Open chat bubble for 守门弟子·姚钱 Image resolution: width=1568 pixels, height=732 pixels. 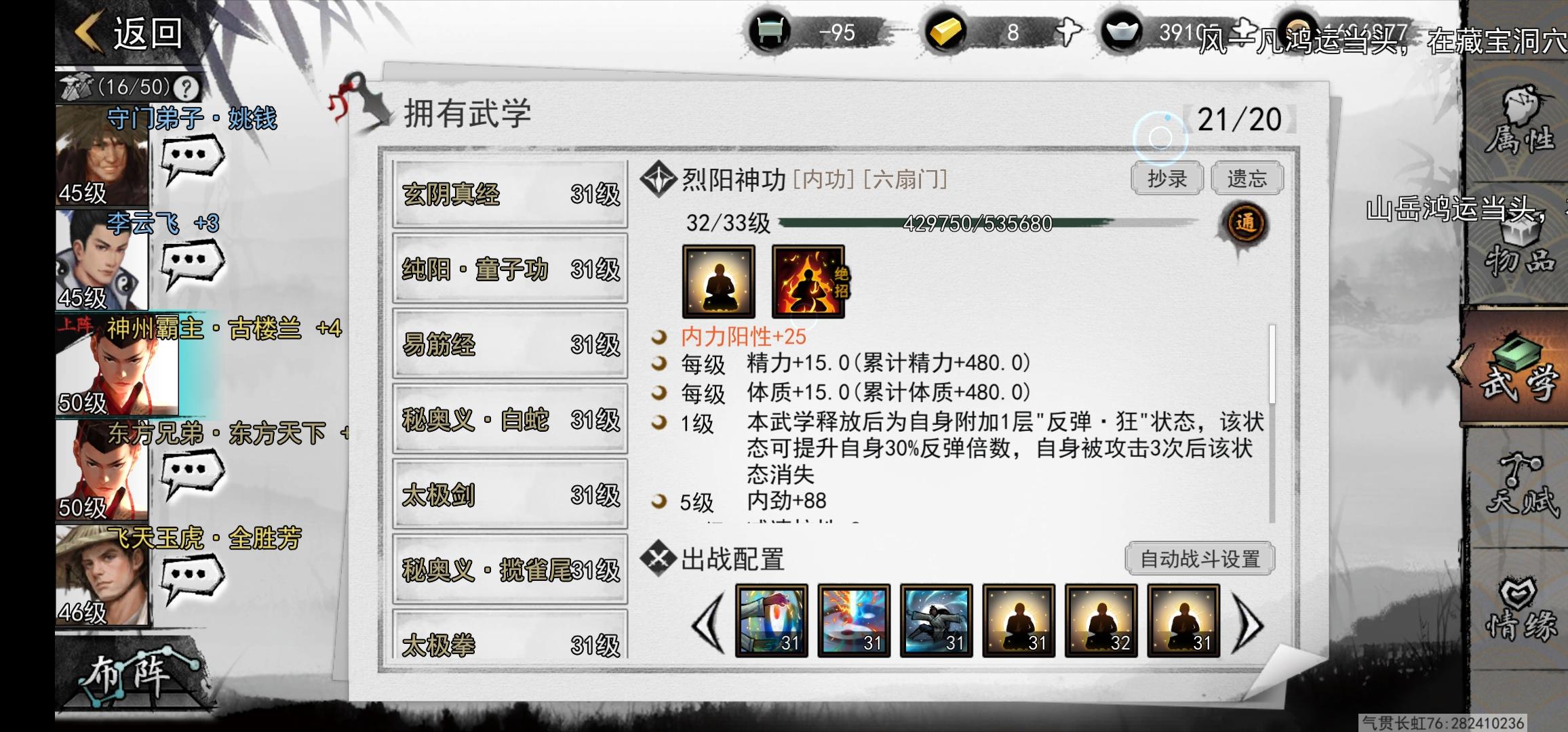point(192,159)
